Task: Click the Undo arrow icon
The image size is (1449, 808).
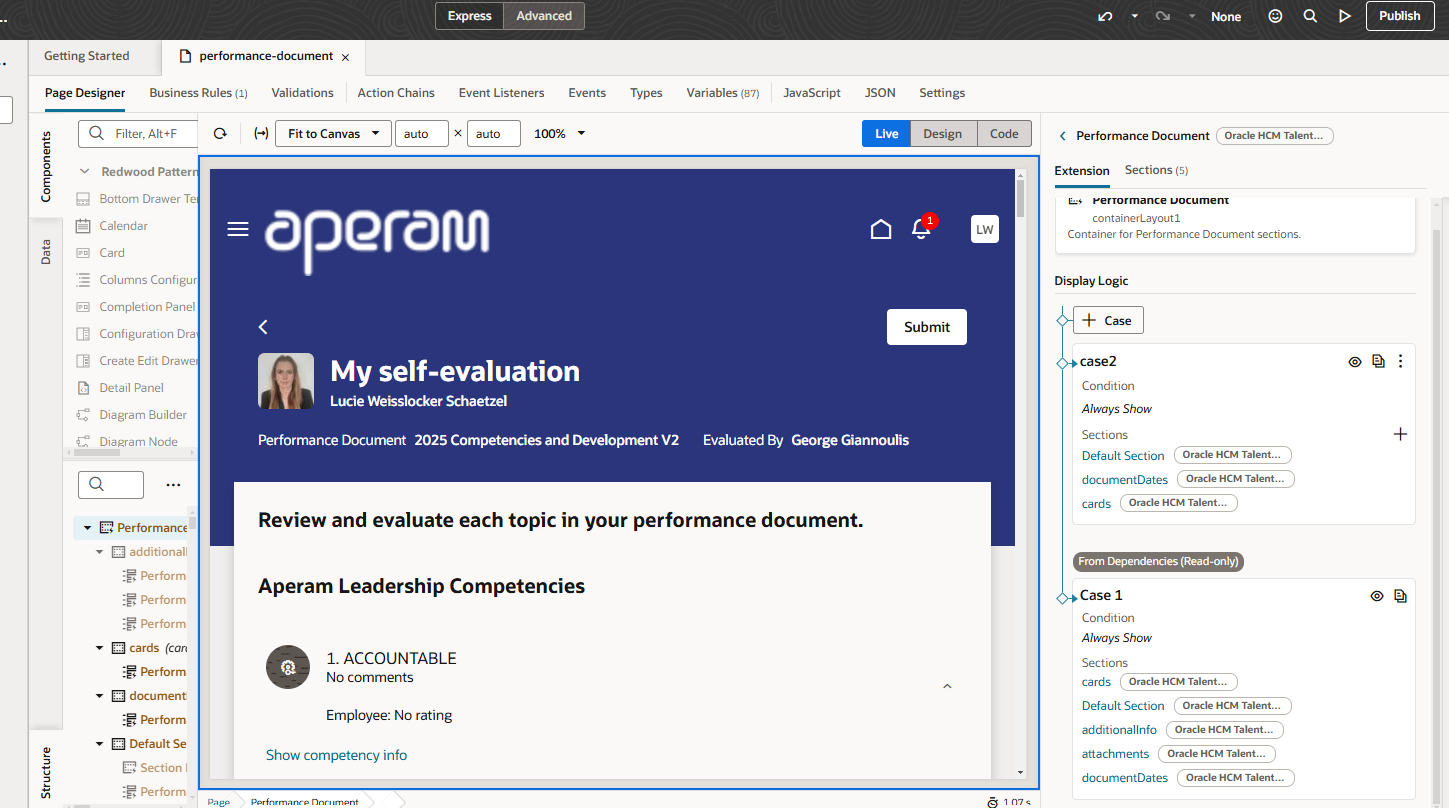Action: (1105, 16)
